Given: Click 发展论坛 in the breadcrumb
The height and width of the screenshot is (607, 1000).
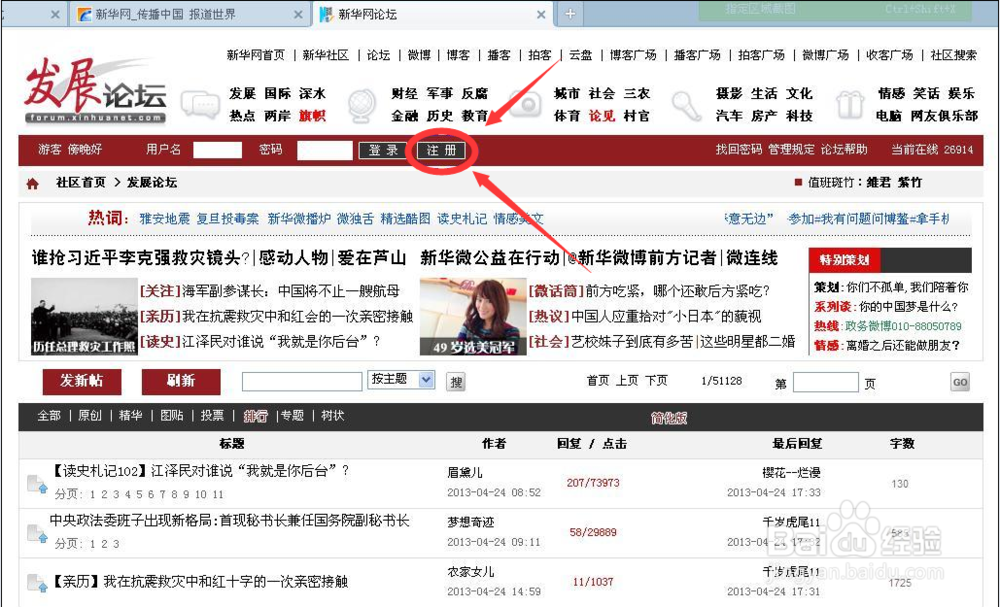Looking at the screenshot, I should (x=152, y=182).
